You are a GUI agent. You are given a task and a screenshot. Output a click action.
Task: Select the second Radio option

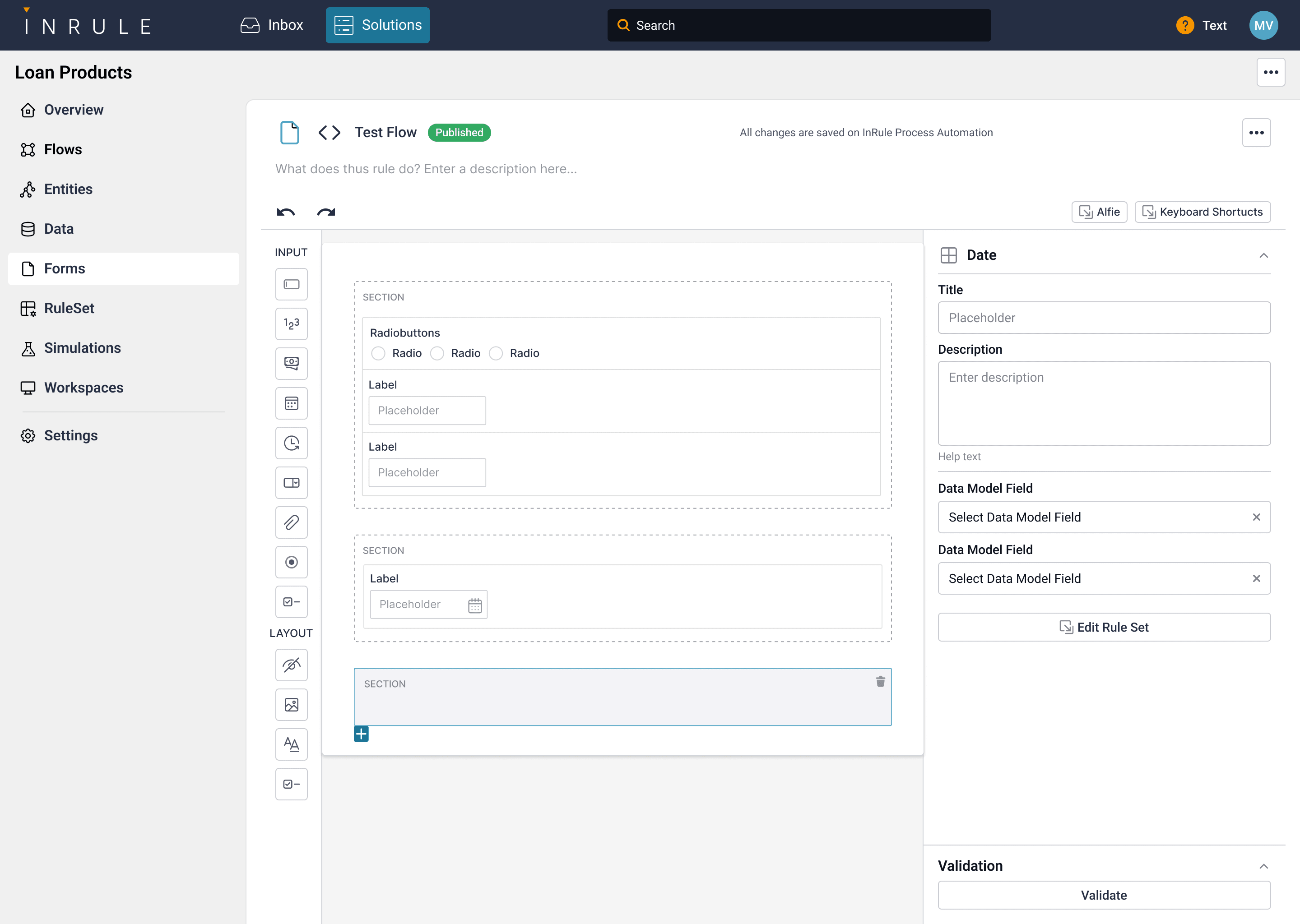pyautogui.click(x=437, y=353)
